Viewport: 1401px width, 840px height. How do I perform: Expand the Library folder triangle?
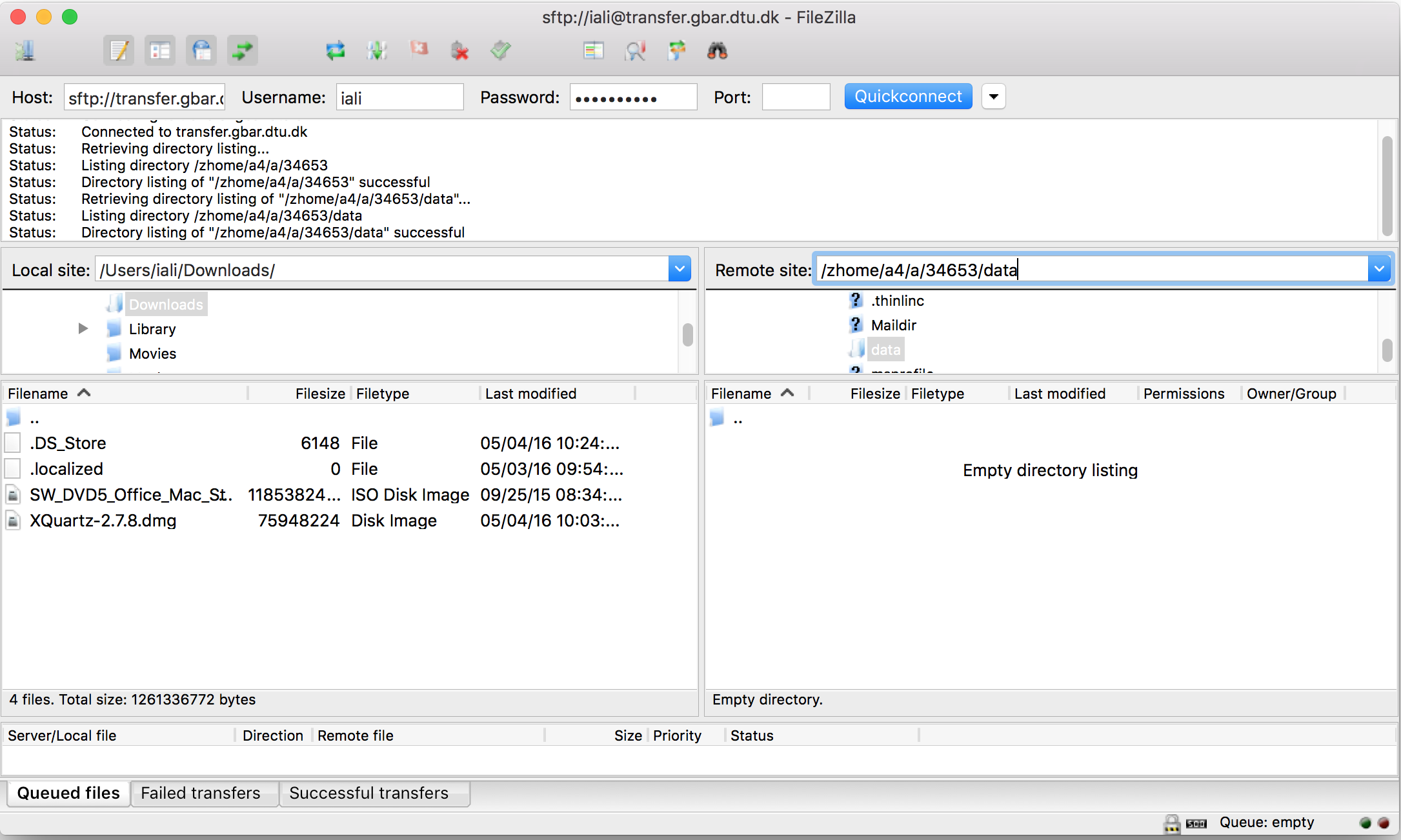pyautogui.click(x=83, y=328)
